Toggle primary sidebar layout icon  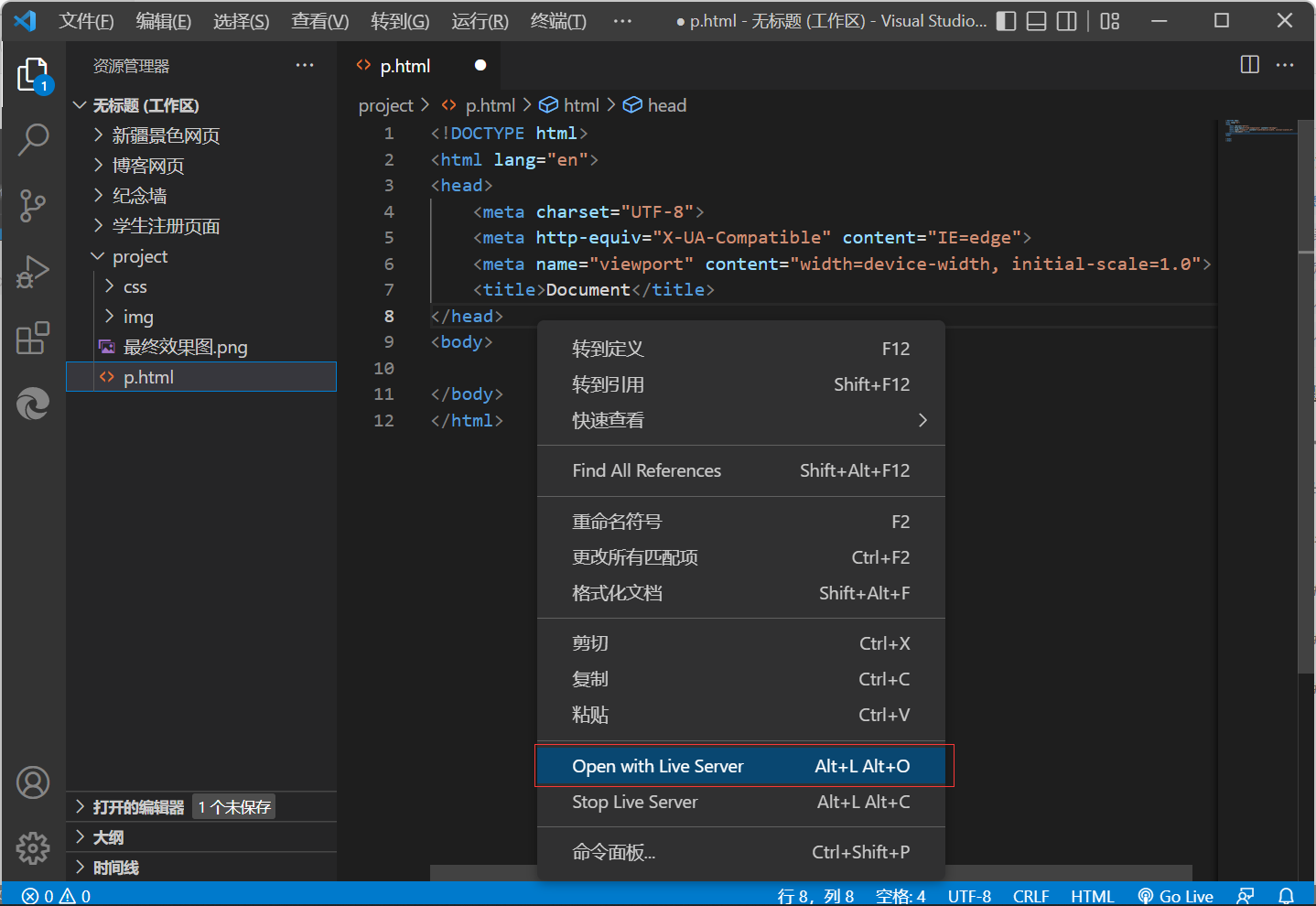click(x=1006, y=21)
